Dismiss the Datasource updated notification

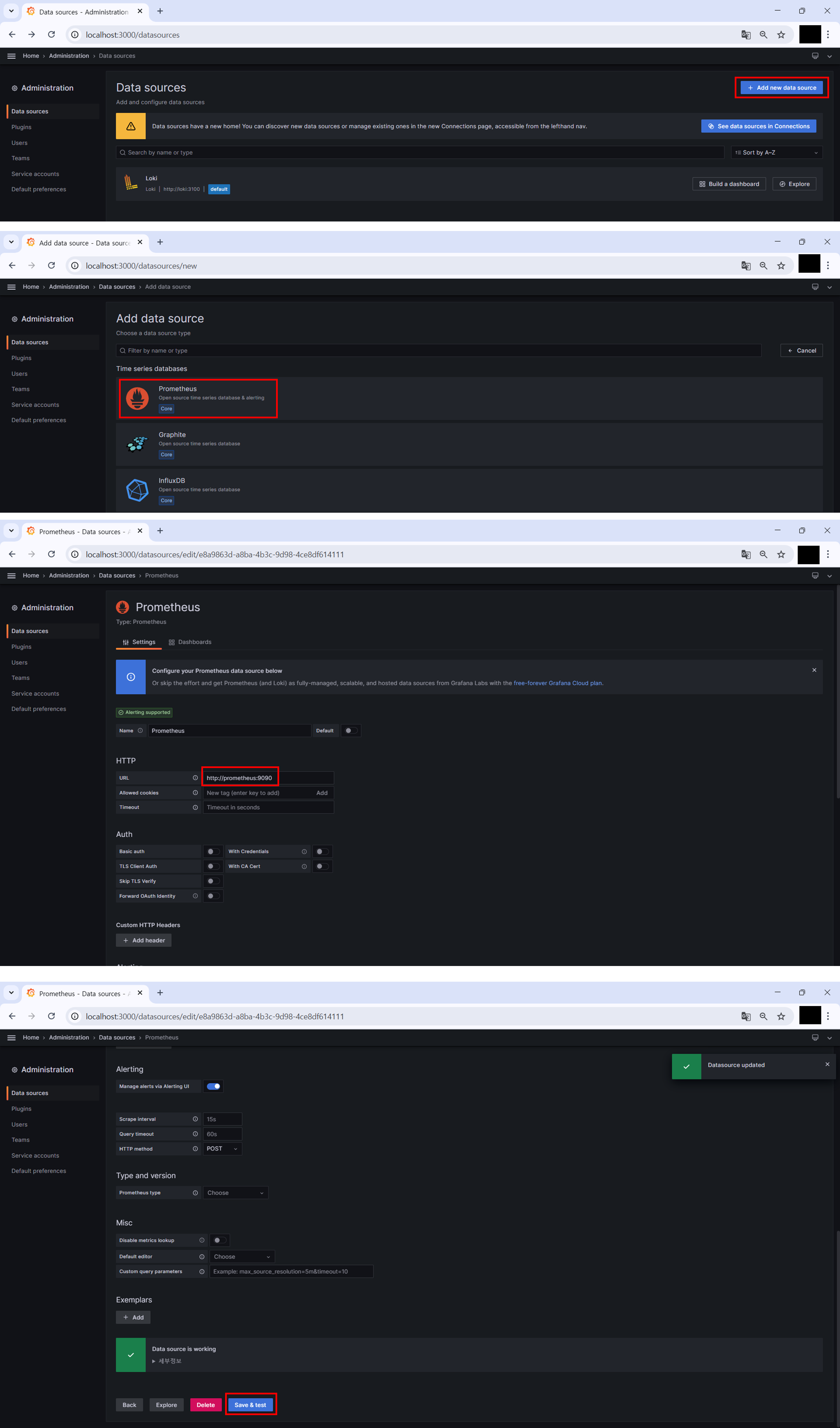(x=827, y=1064)
